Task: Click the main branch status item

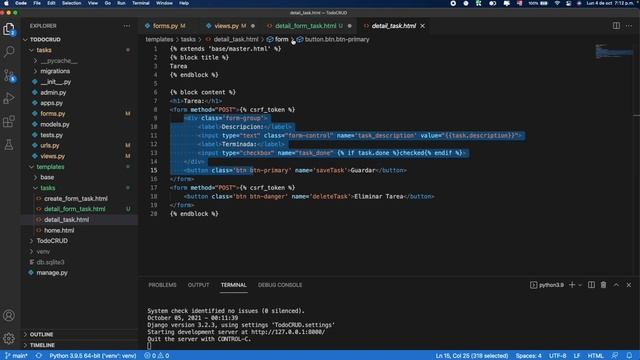Action: 16,356
